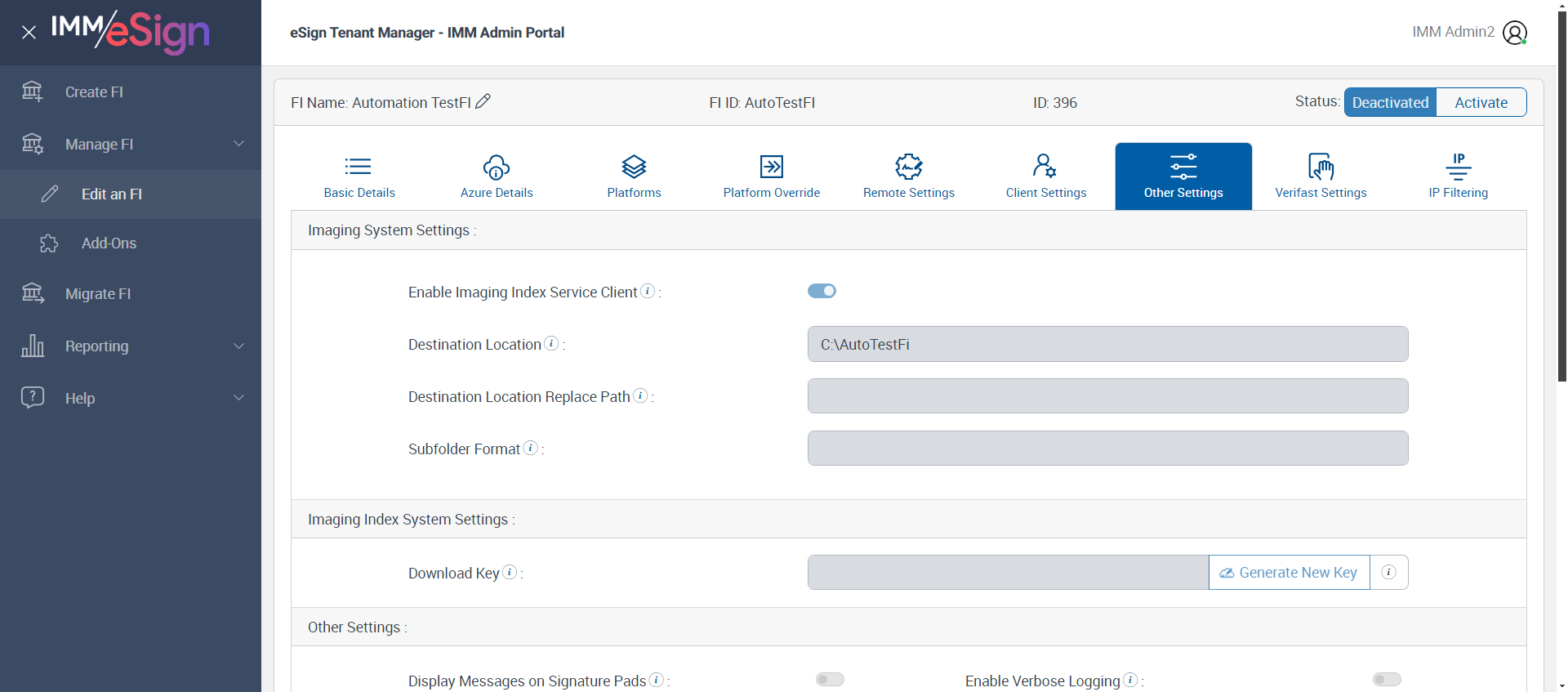The image size is (1568, 692).
Task: Click the Destination Location input field
Action: (1108, 344)
